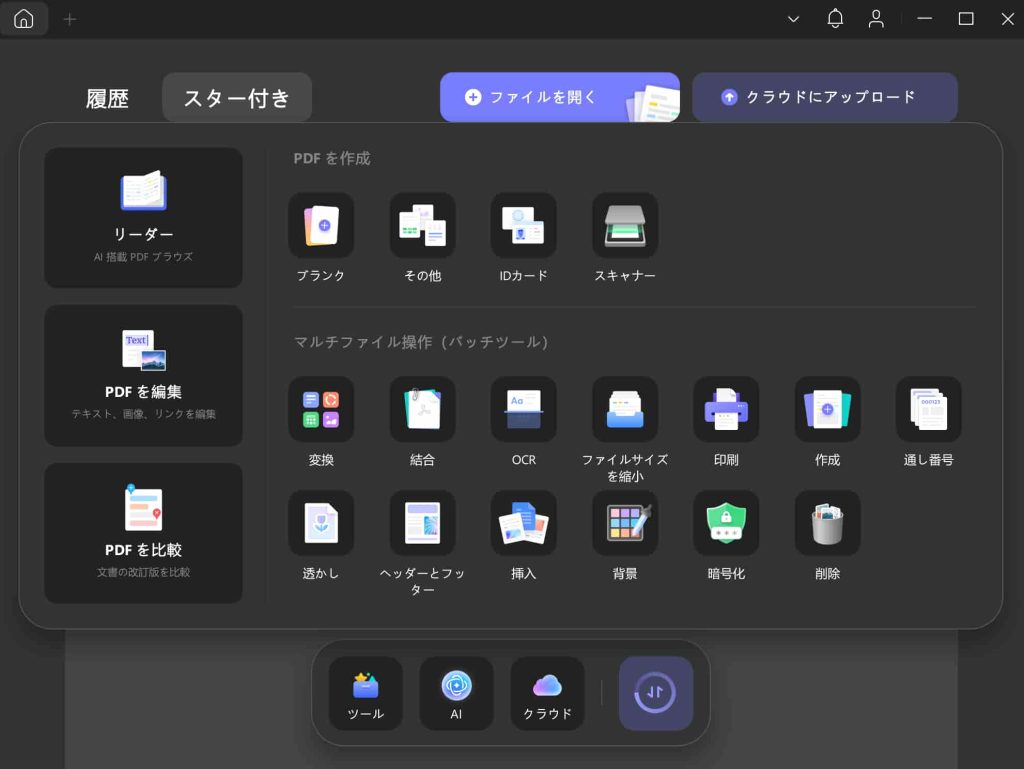Image resolution: width=1024 pixels, height=769 pixels.
Task: Maximize the application window
Action: click(x=966, y=19)
